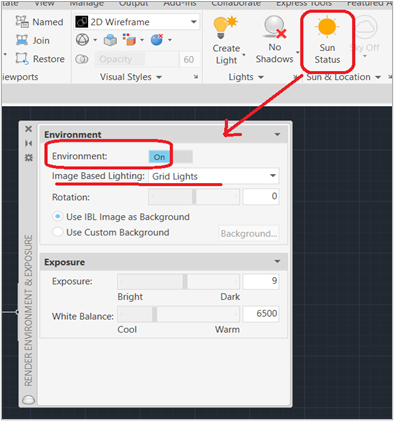394x421 pixels.
Task: Toggle the Sun Status button
Action: [327, 41]
